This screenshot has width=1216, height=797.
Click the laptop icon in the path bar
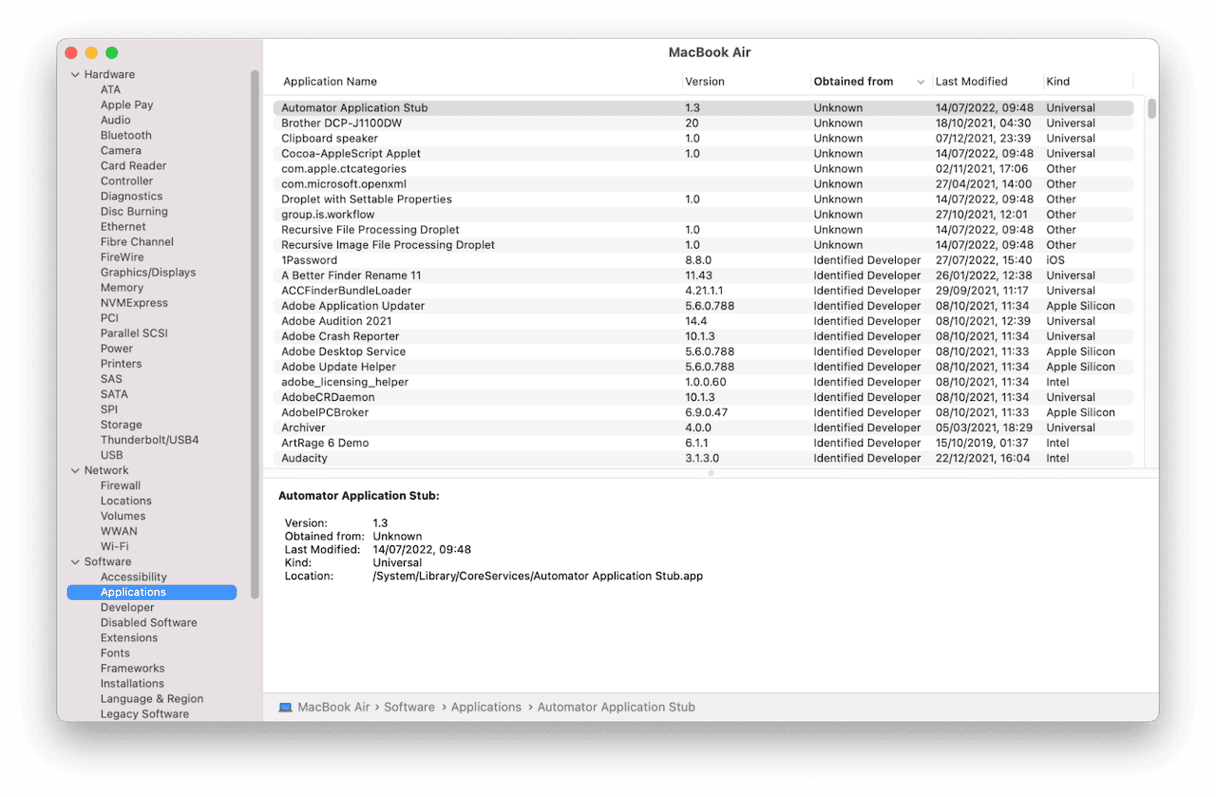(x=285, y=707)
